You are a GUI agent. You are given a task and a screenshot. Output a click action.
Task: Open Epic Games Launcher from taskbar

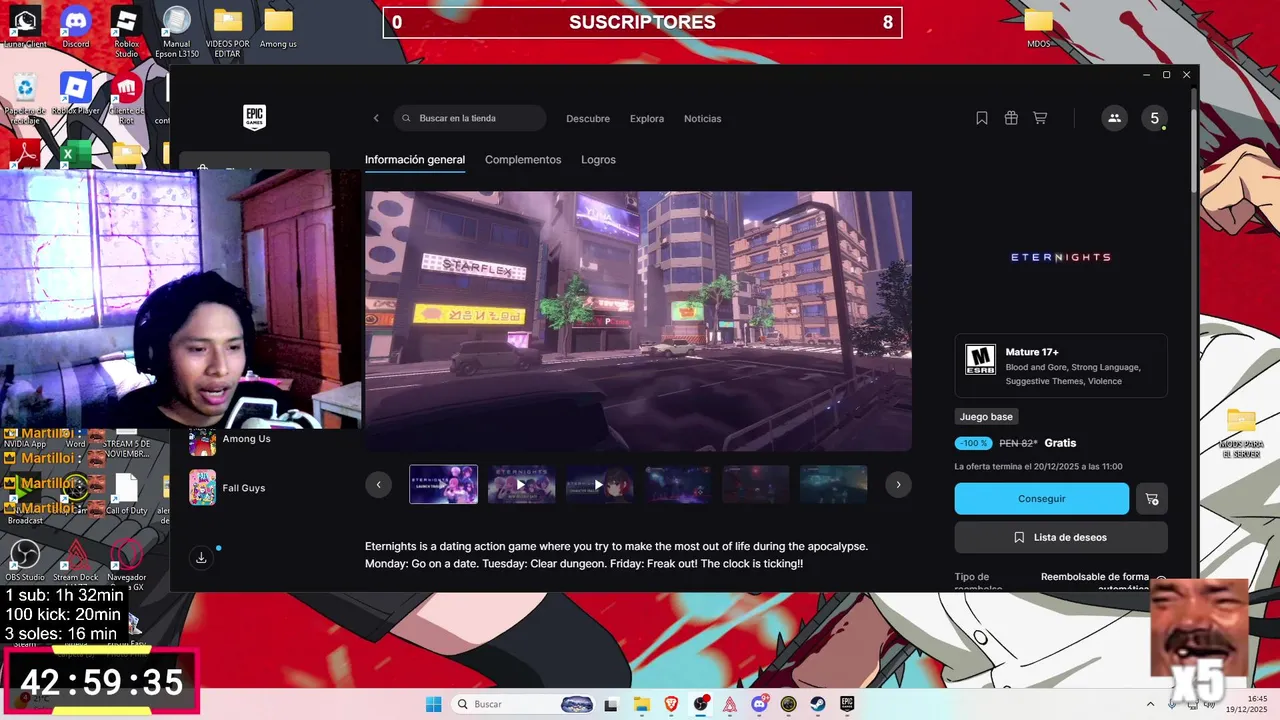pos(847,704)
